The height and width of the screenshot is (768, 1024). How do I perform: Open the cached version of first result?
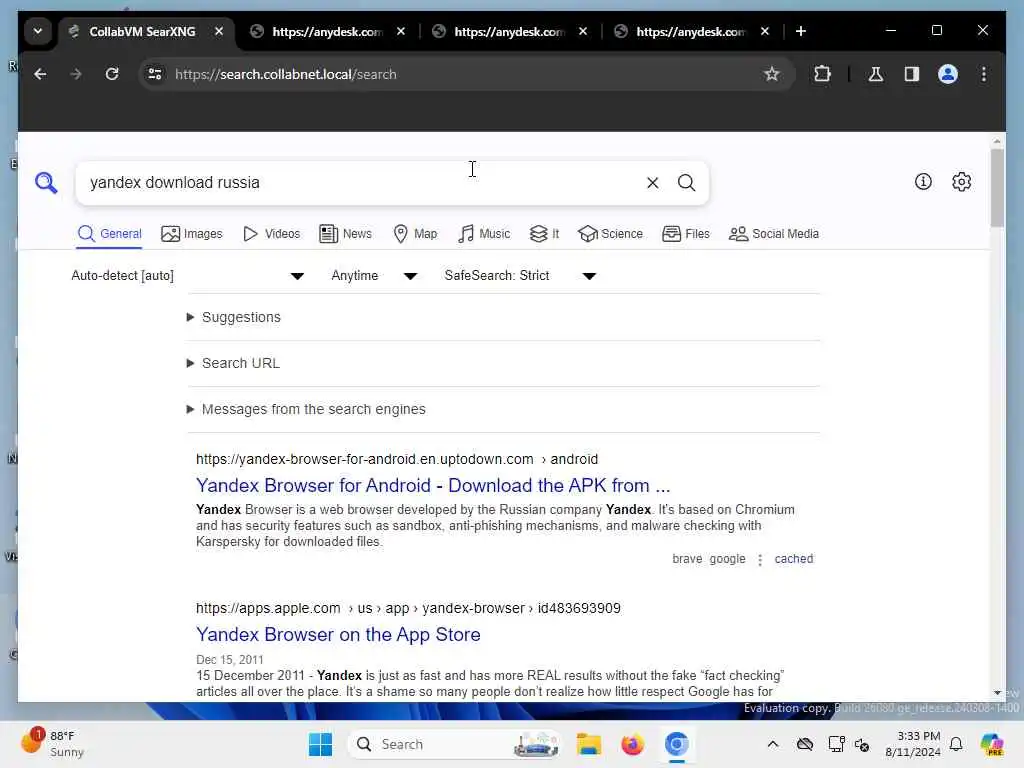pos(793,559)
